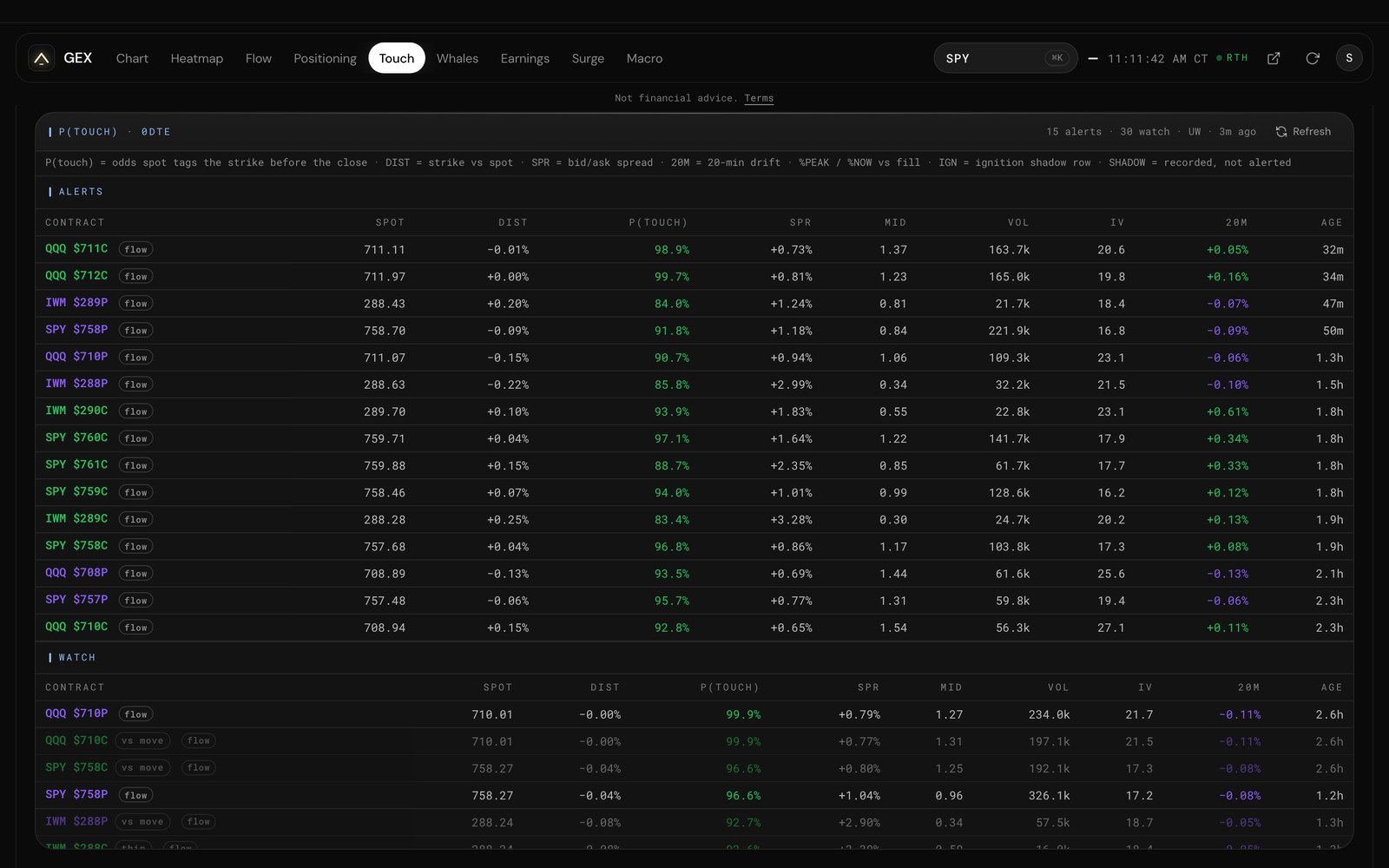Open the Terms link
Screen dimensions: 1389x868
click(x=759, y=98)
